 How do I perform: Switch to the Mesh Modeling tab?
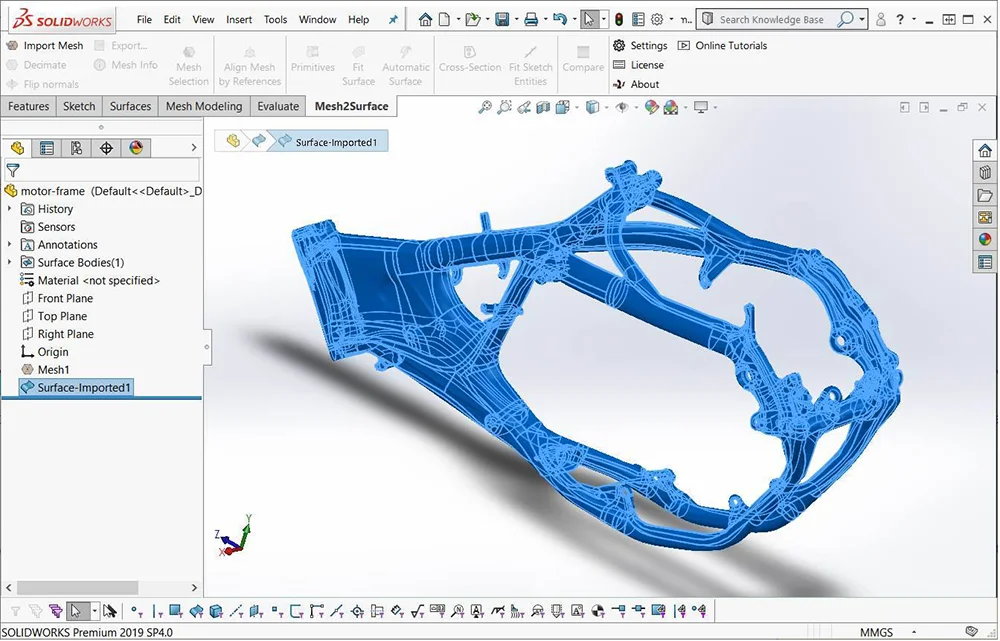click(203, 106)
